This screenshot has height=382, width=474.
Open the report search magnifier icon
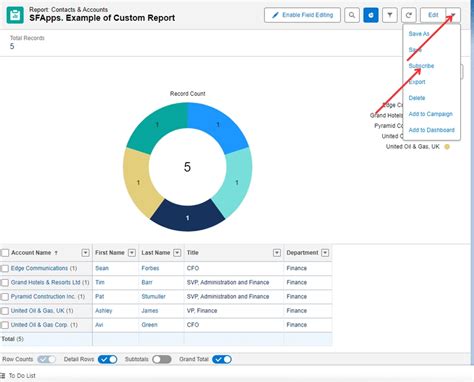[352, 15]
